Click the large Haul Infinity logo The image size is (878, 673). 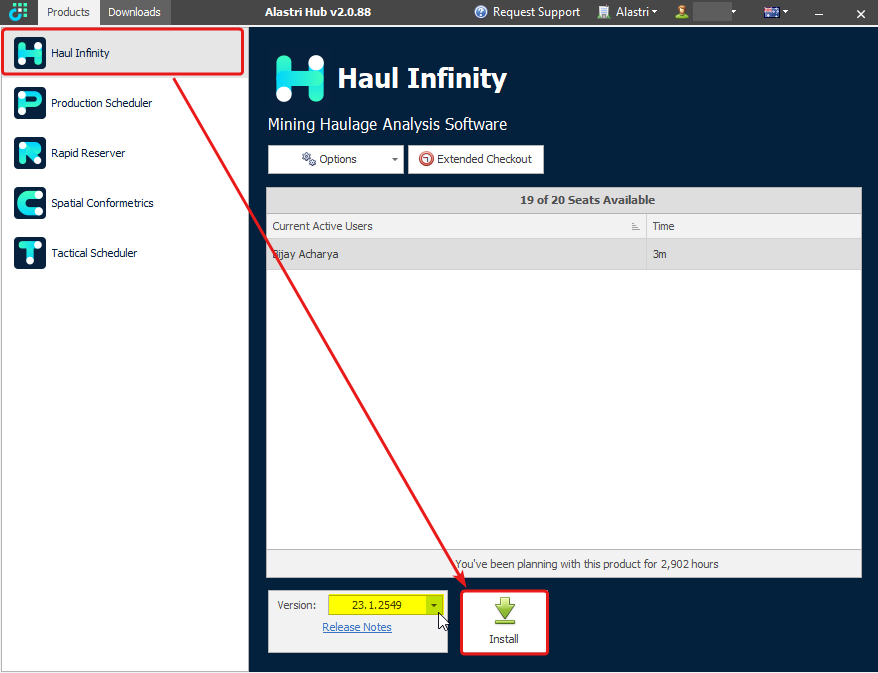pyautogui.click(x=300, y=78)
